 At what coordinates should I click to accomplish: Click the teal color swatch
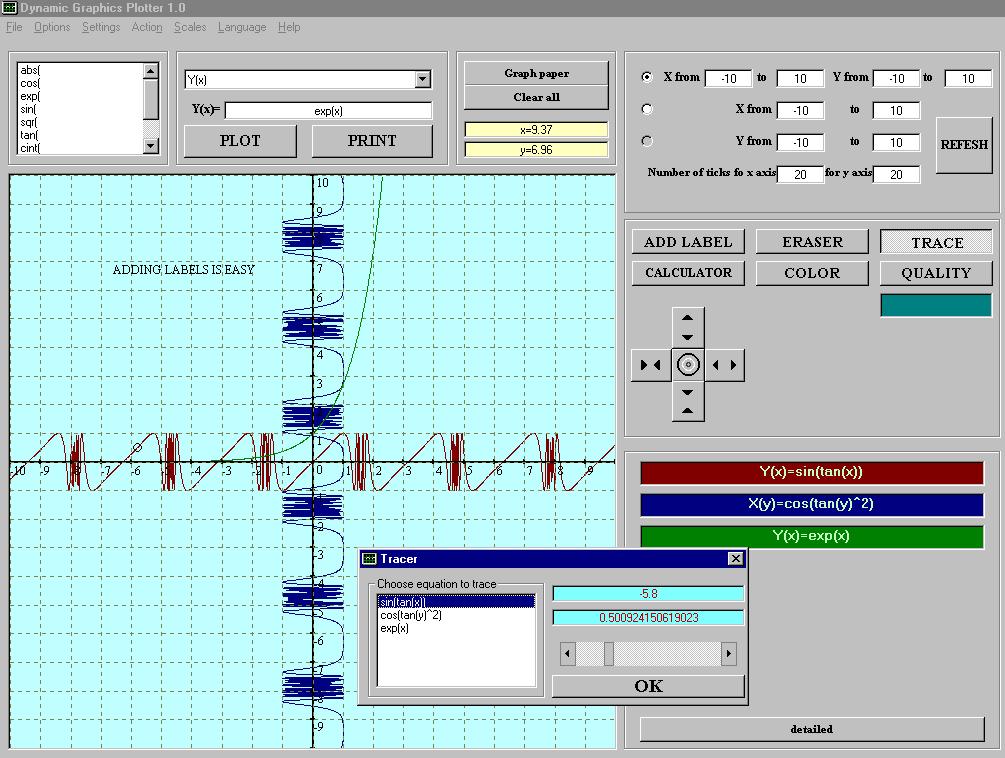(936, 305)
